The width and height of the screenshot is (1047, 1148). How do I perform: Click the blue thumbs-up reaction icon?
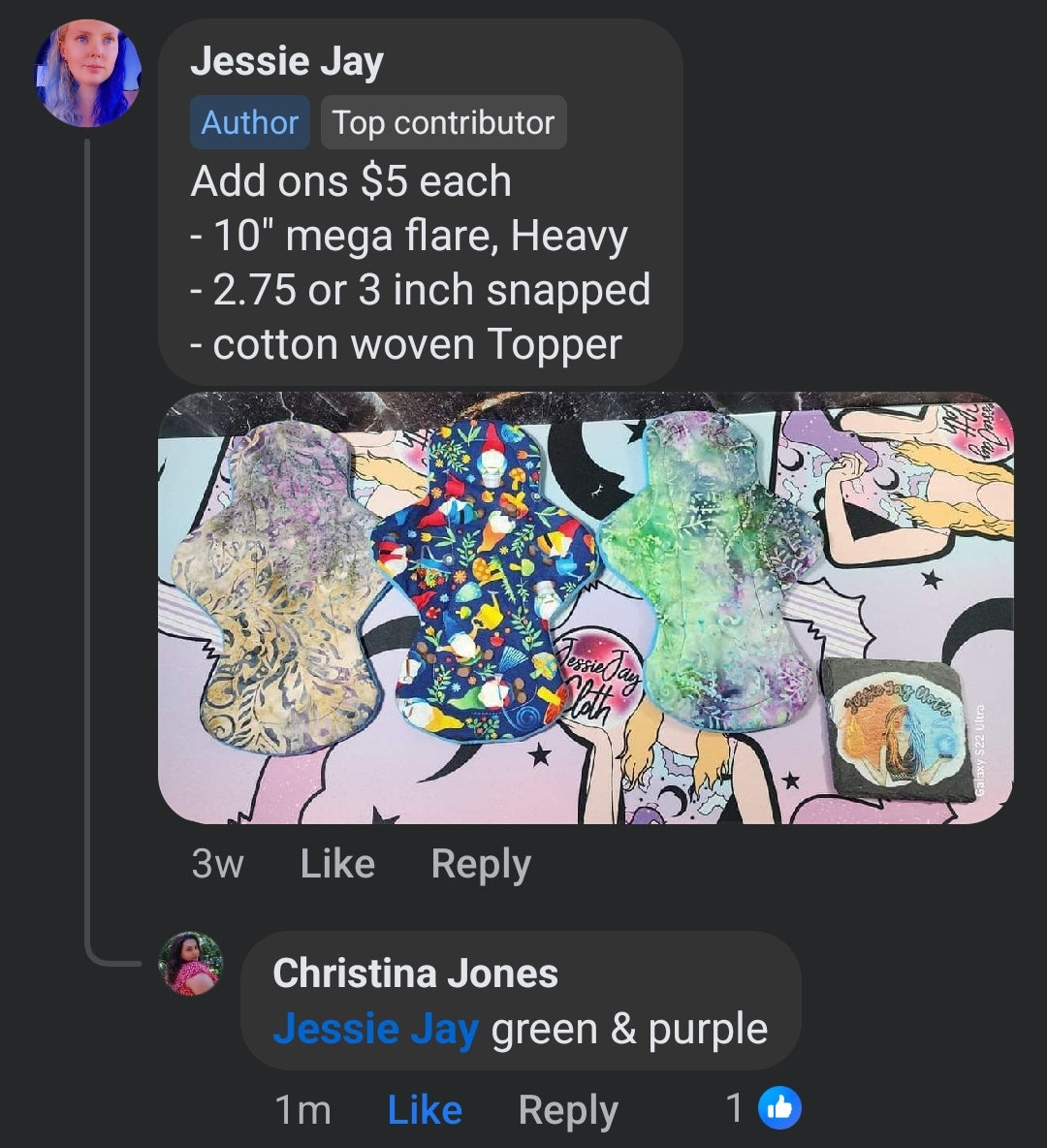coord(780,1108)
